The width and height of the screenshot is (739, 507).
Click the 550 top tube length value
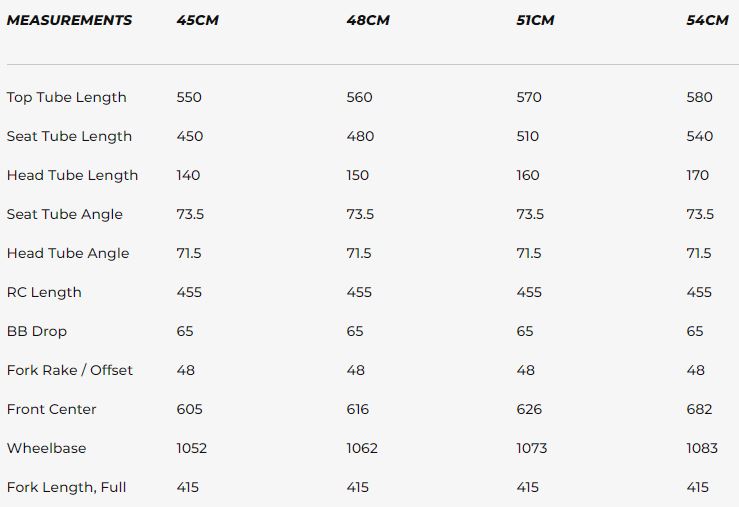(189, 97)
